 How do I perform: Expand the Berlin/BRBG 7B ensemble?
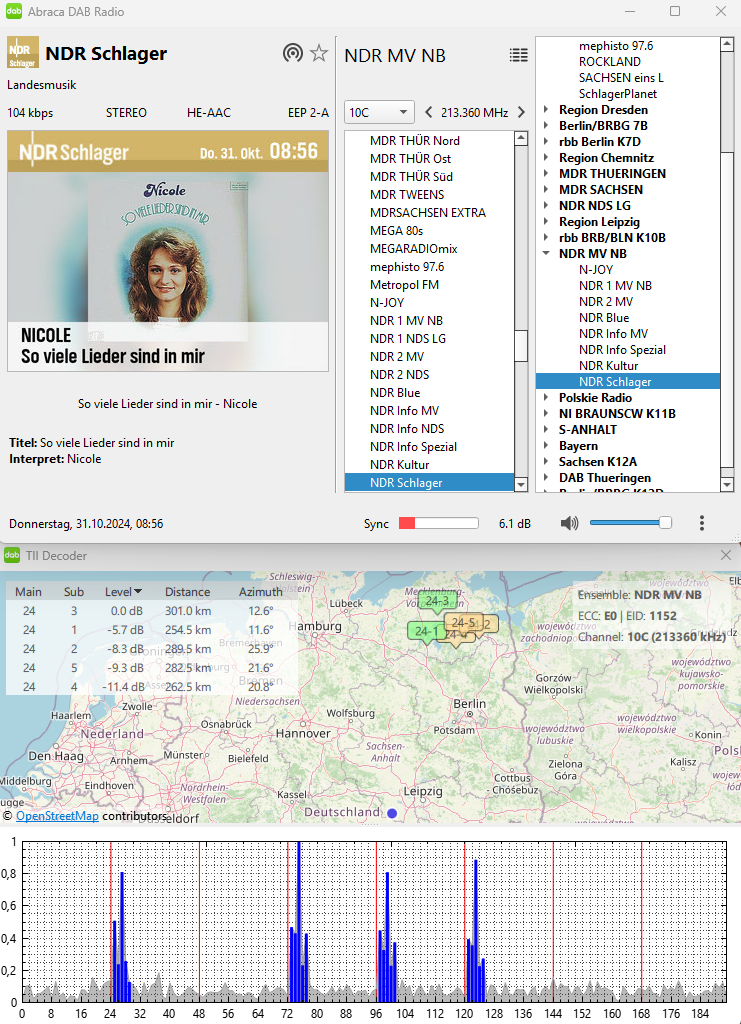point(546,125)
